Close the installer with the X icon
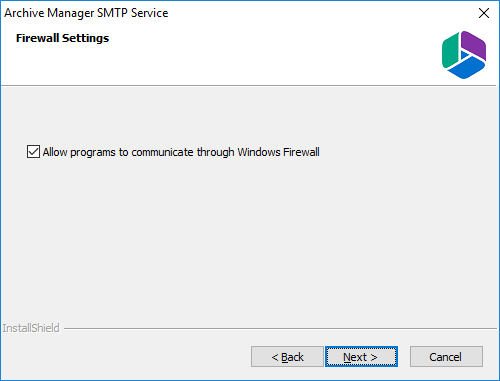The image size is (500, 381). 484,13
